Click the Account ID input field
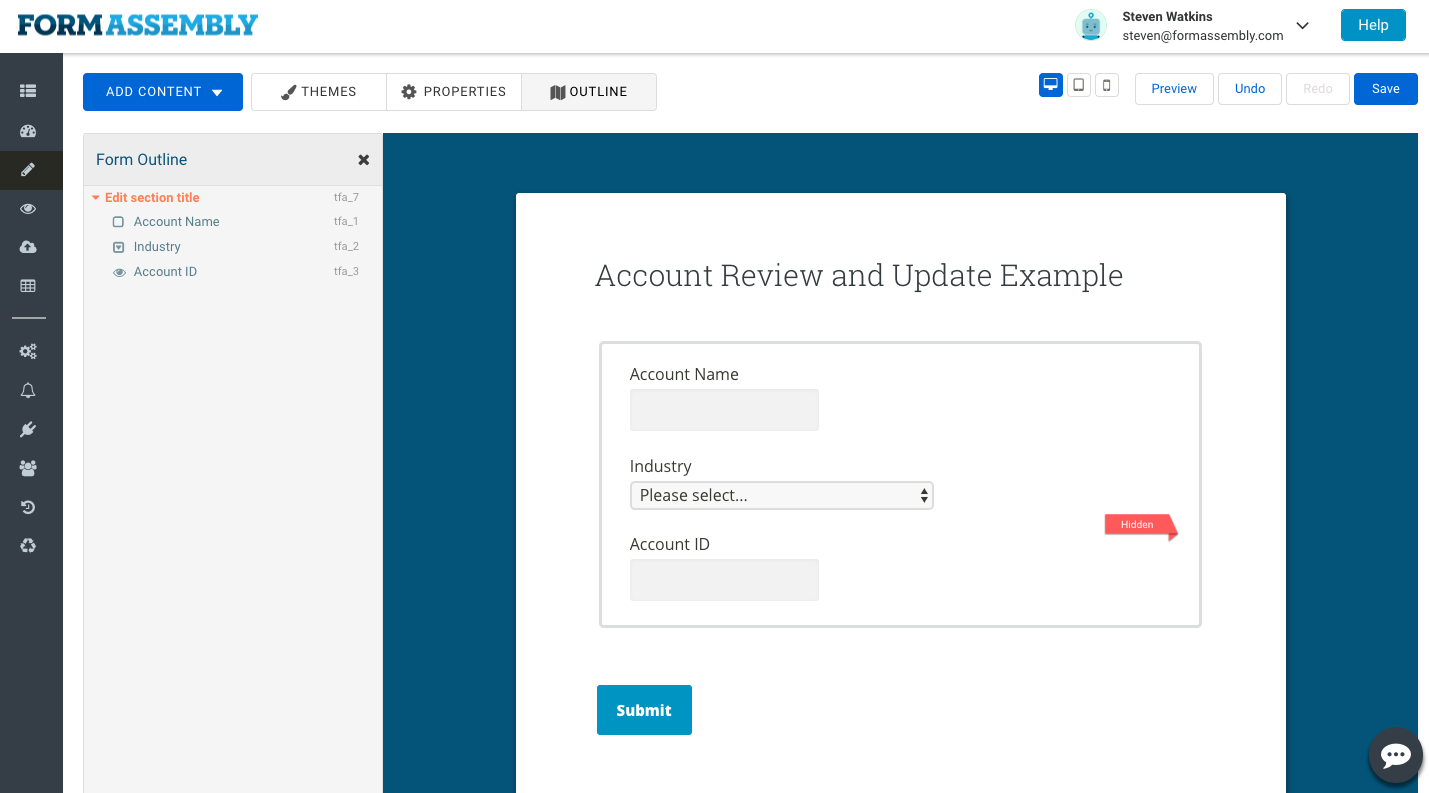1429x793 pixels. point(724,580)
